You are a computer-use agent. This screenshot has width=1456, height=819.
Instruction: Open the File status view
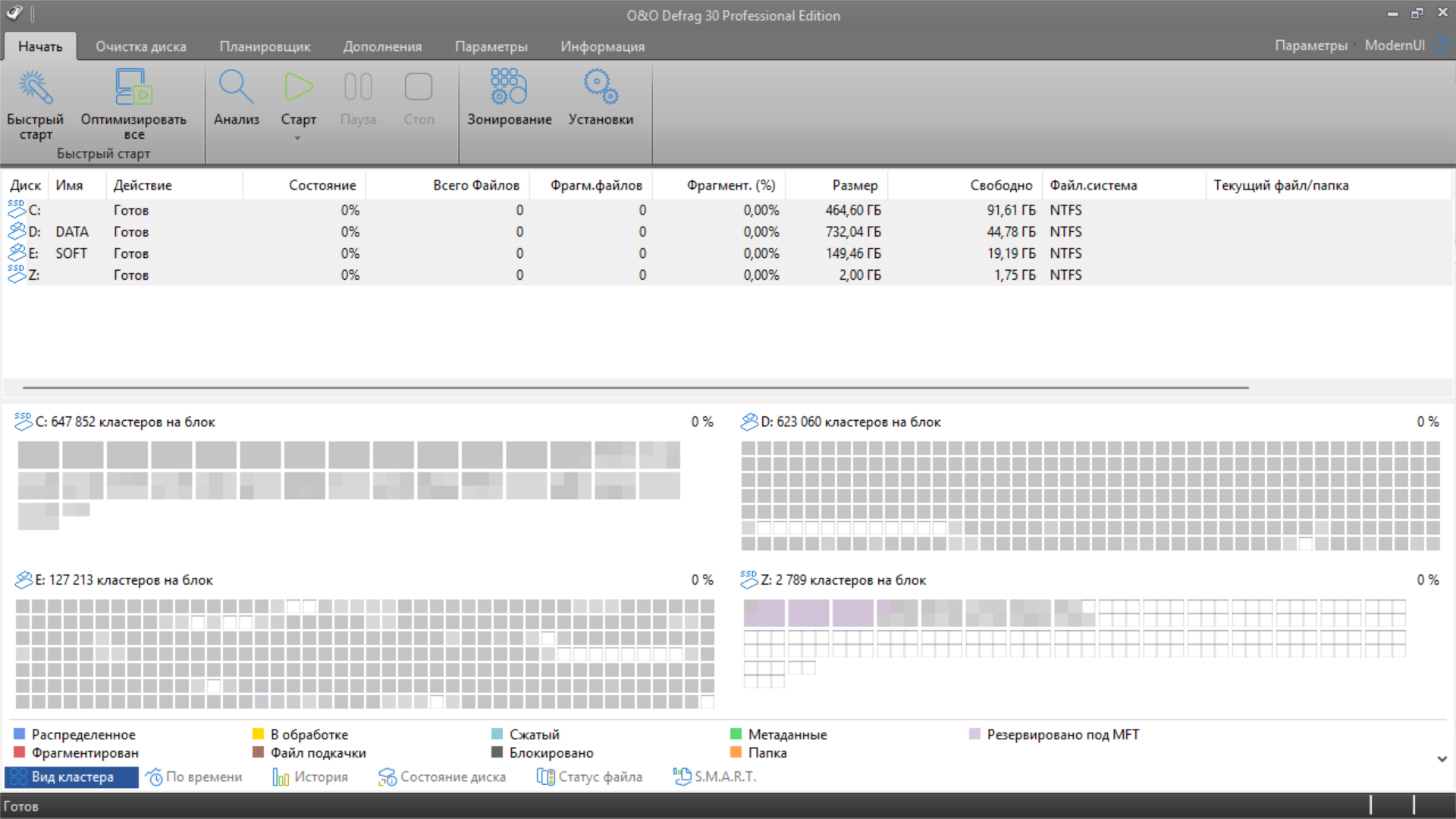point(590,777)
